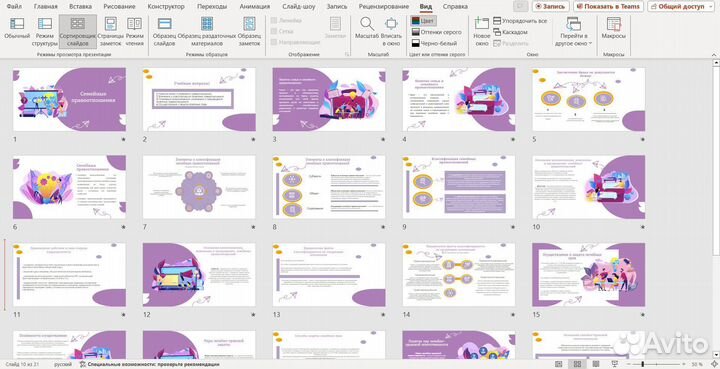Select Оттенки серого grayscale mode
This screenshot has width=720, height=369.
tap(436, 32)
